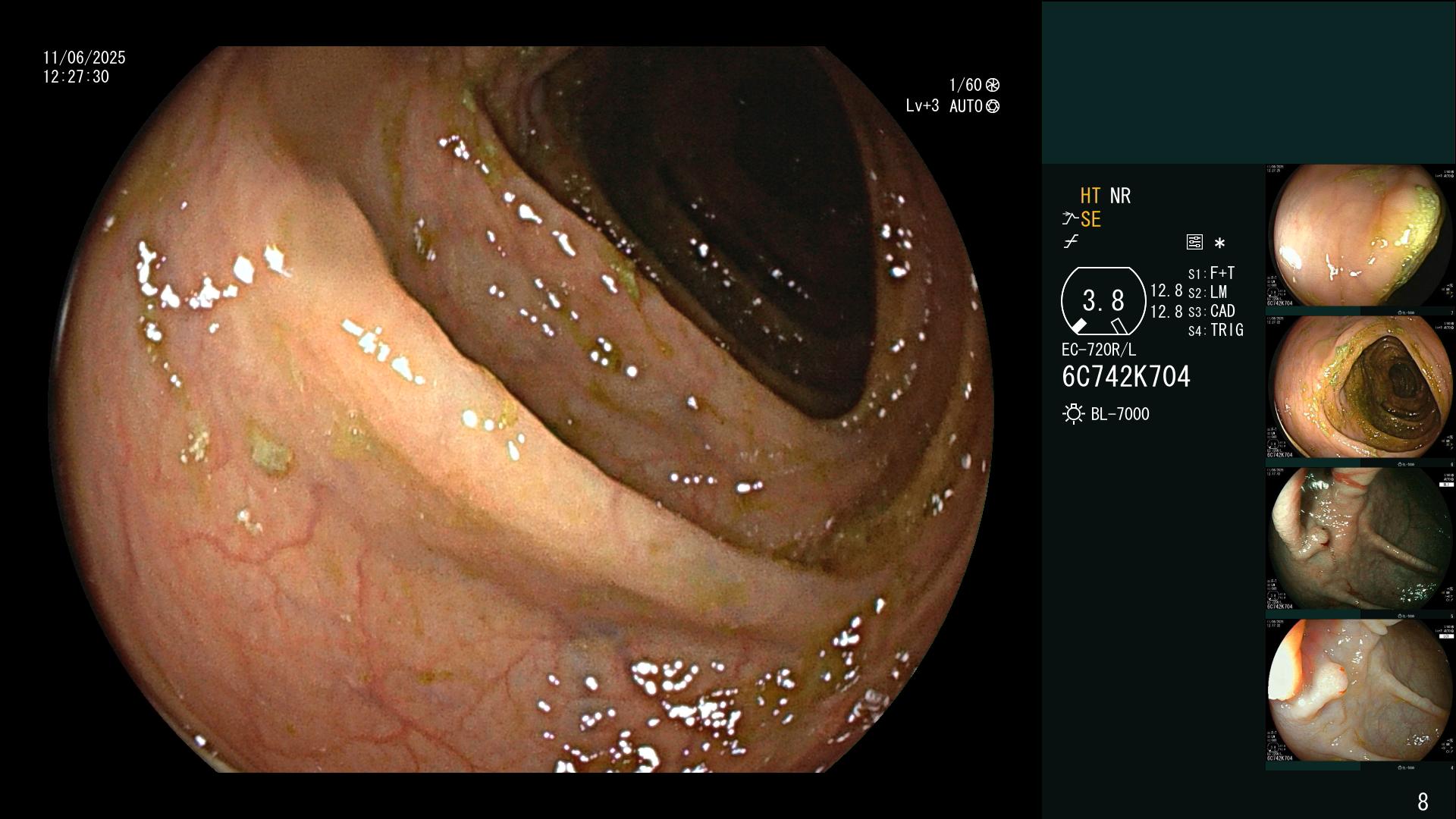Click the image counter number 8

click(x=1423, y=802)
